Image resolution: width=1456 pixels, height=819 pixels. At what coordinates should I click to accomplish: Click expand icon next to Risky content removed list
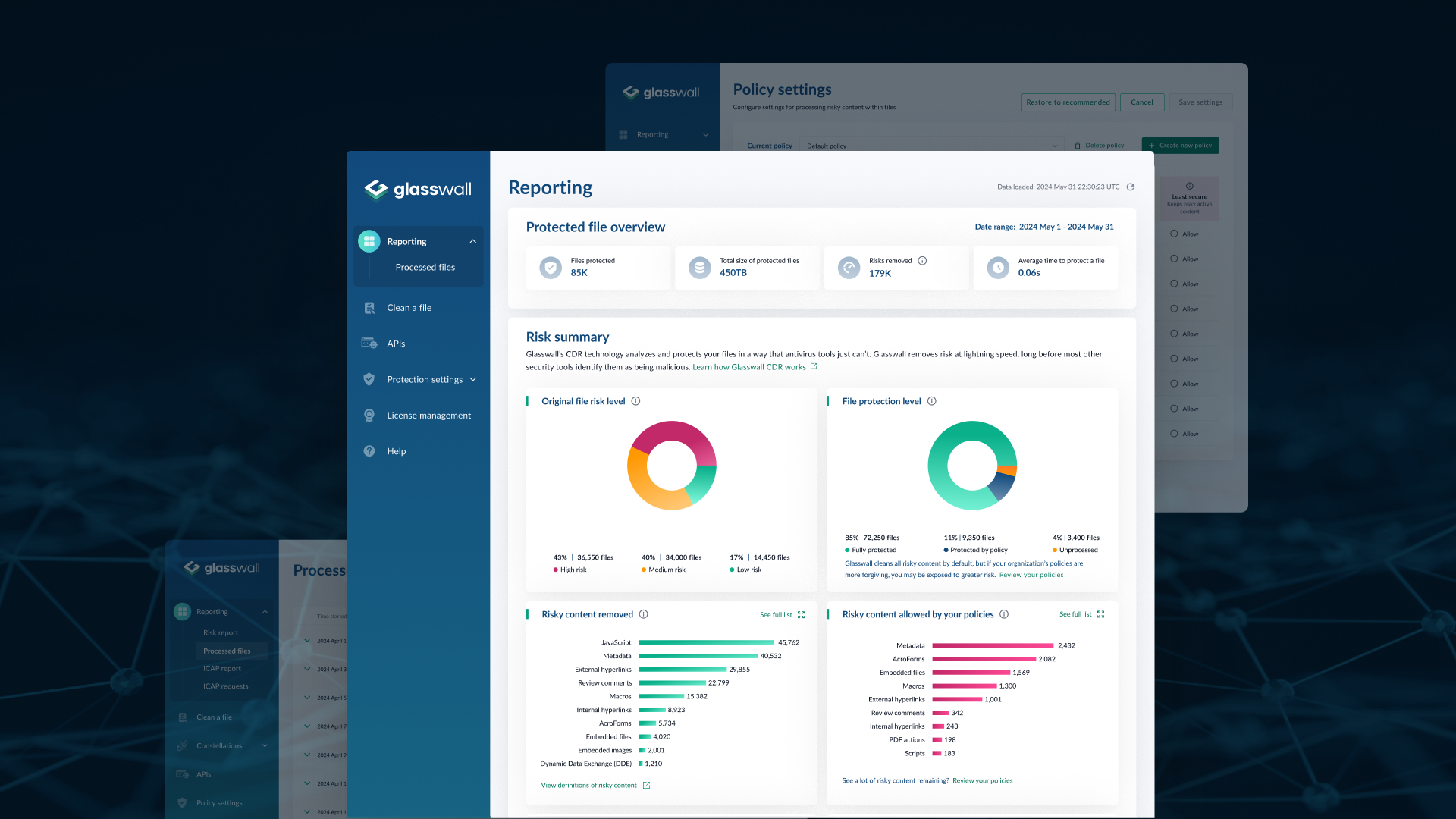click(x=801, y=615)
